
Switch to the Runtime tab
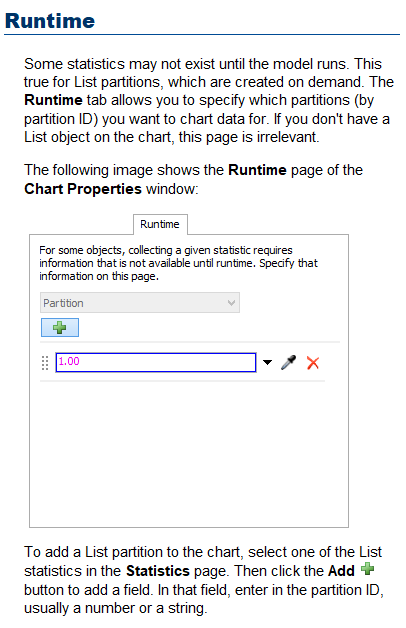tap(160, 224)
